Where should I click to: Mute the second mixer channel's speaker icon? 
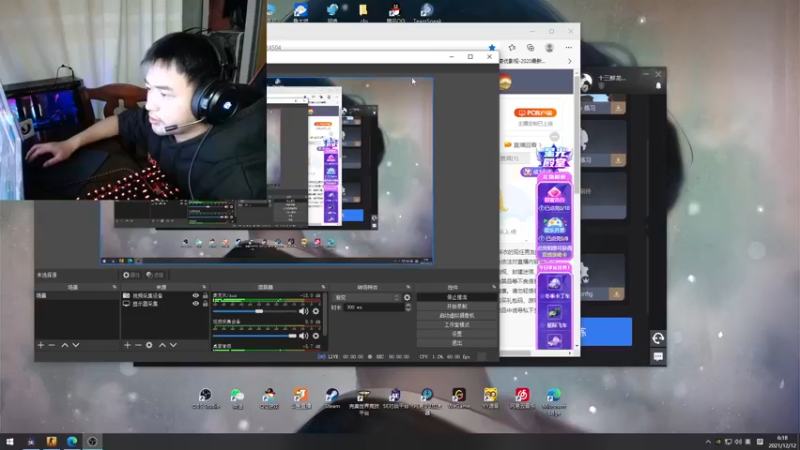point(304,336)
